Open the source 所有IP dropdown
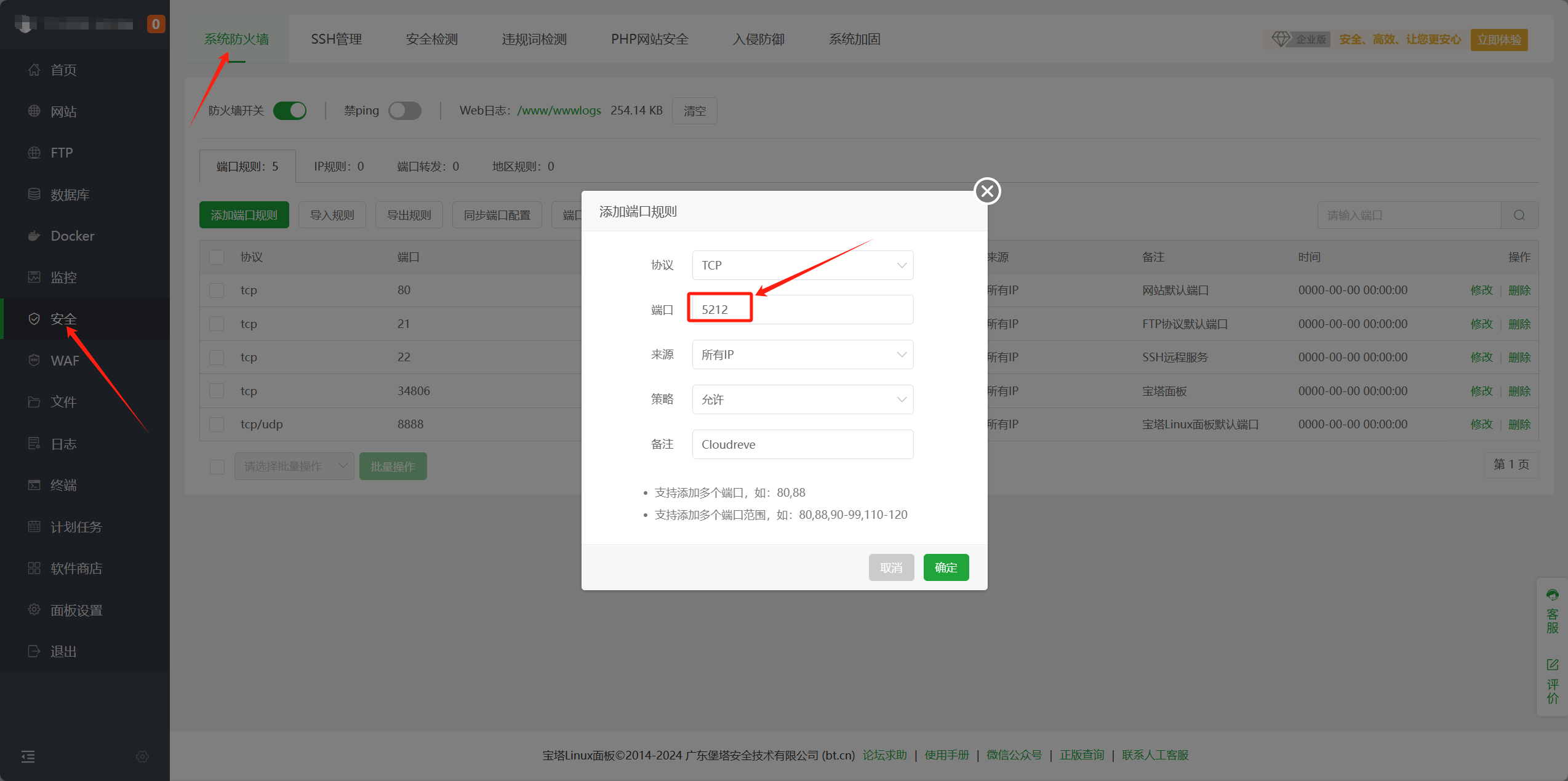 [x=802, y=354]
